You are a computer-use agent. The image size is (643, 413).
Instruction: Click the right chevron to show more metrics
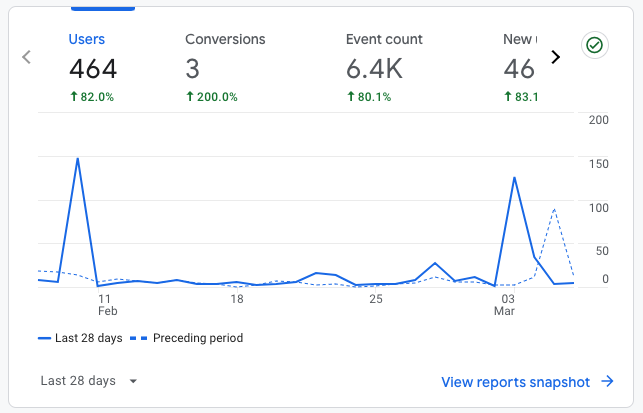pyautogui.click(x=556, y=57)
